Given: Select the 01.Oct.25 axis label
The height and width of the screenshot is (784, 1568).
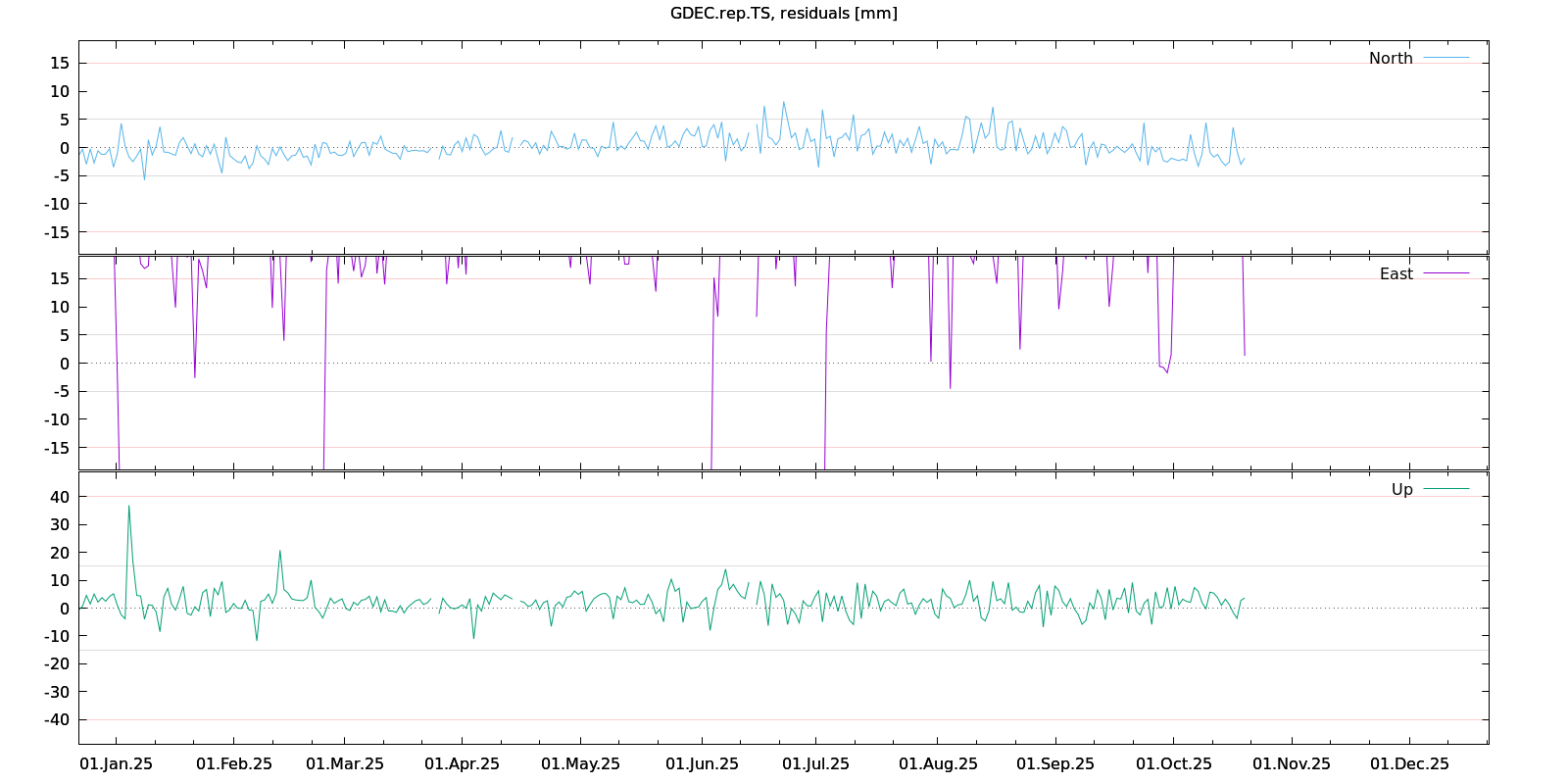Looking at the screenshot, I should coord(1173,763).
